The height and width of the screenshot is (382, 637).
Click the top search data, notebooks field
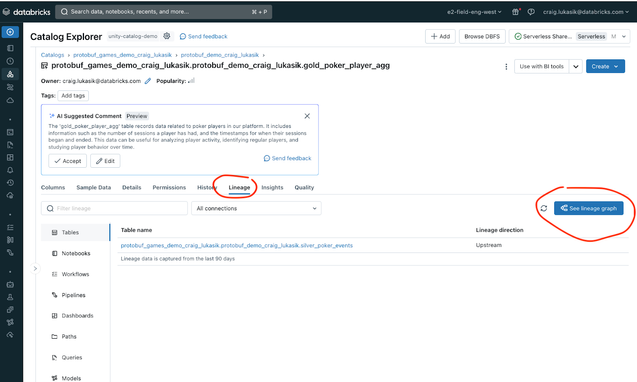click(x=164, y=12)
